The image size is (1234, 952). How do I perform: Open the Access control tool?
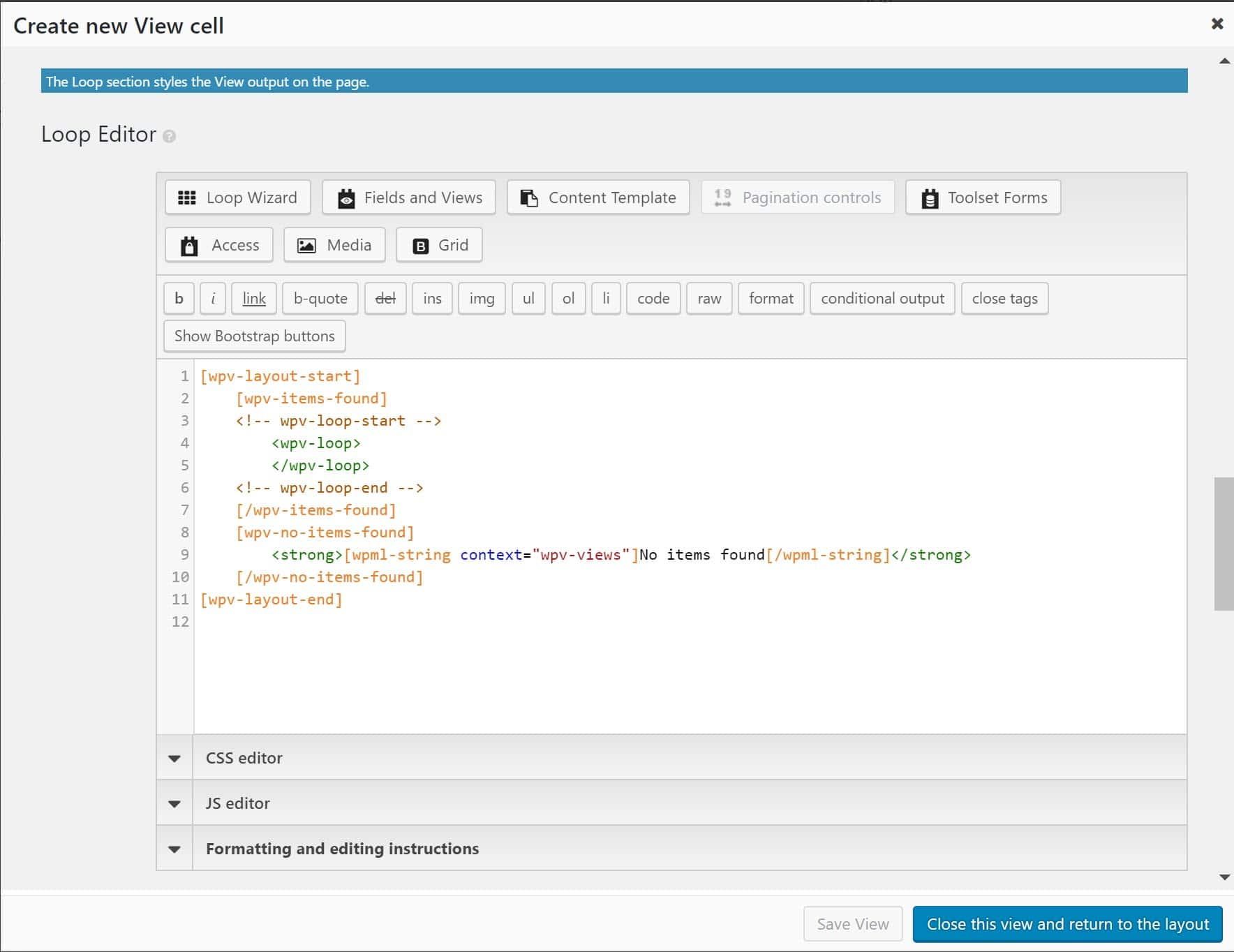(x=218, y=245)
